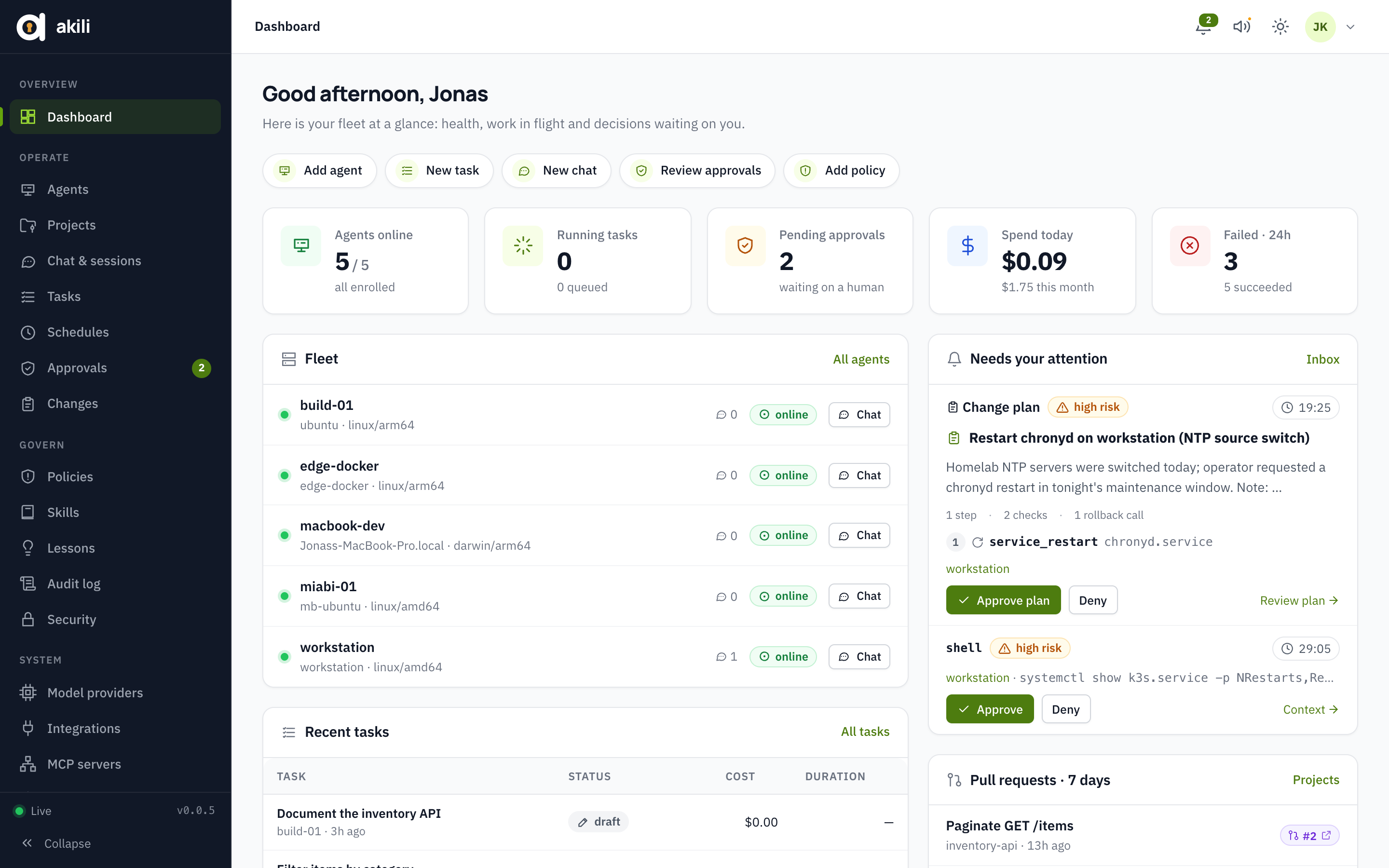Open Integrations plug icon in sidebar

28,728
